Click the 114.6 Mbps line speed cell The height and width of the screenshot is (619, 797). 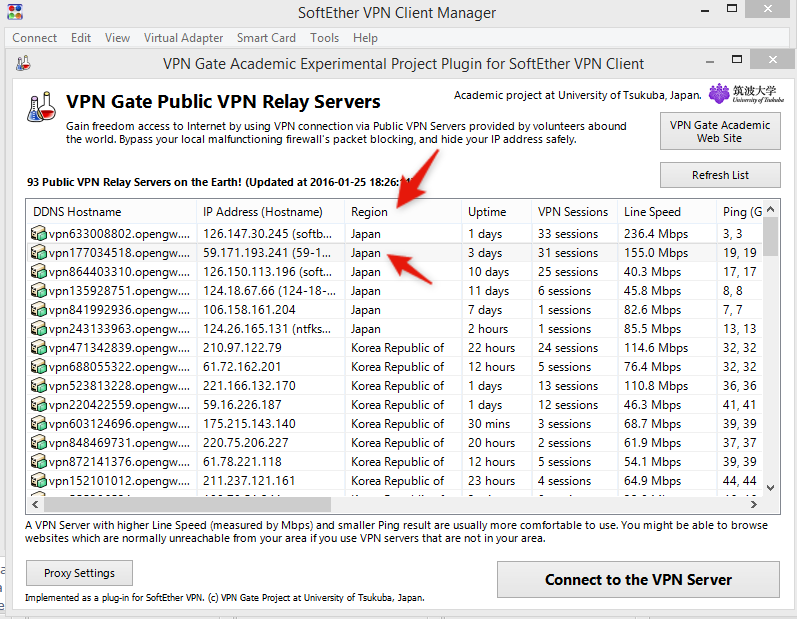(656, 348)
